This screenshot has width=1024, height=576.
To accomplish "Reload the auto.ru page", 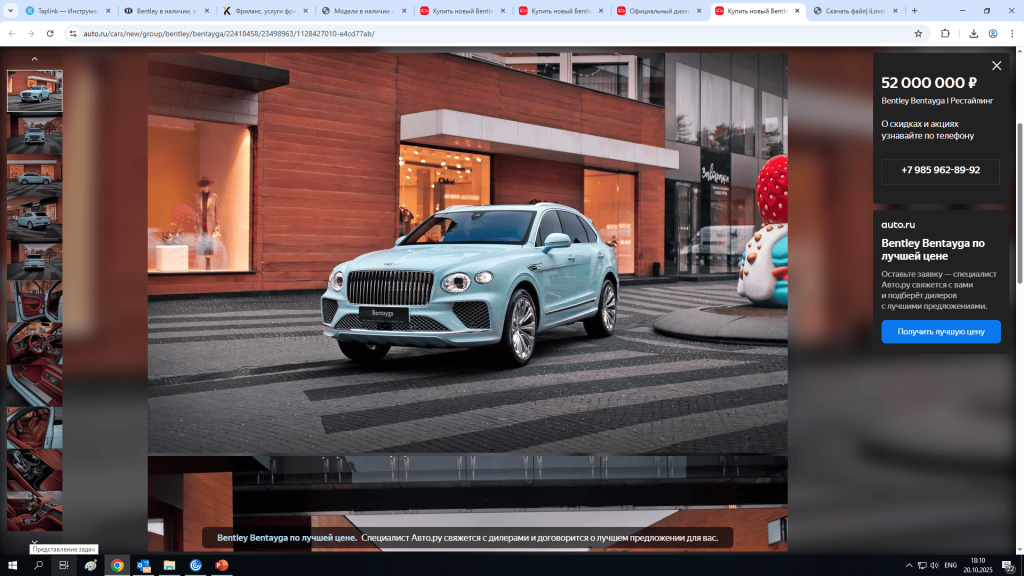I will pos(50,33).
